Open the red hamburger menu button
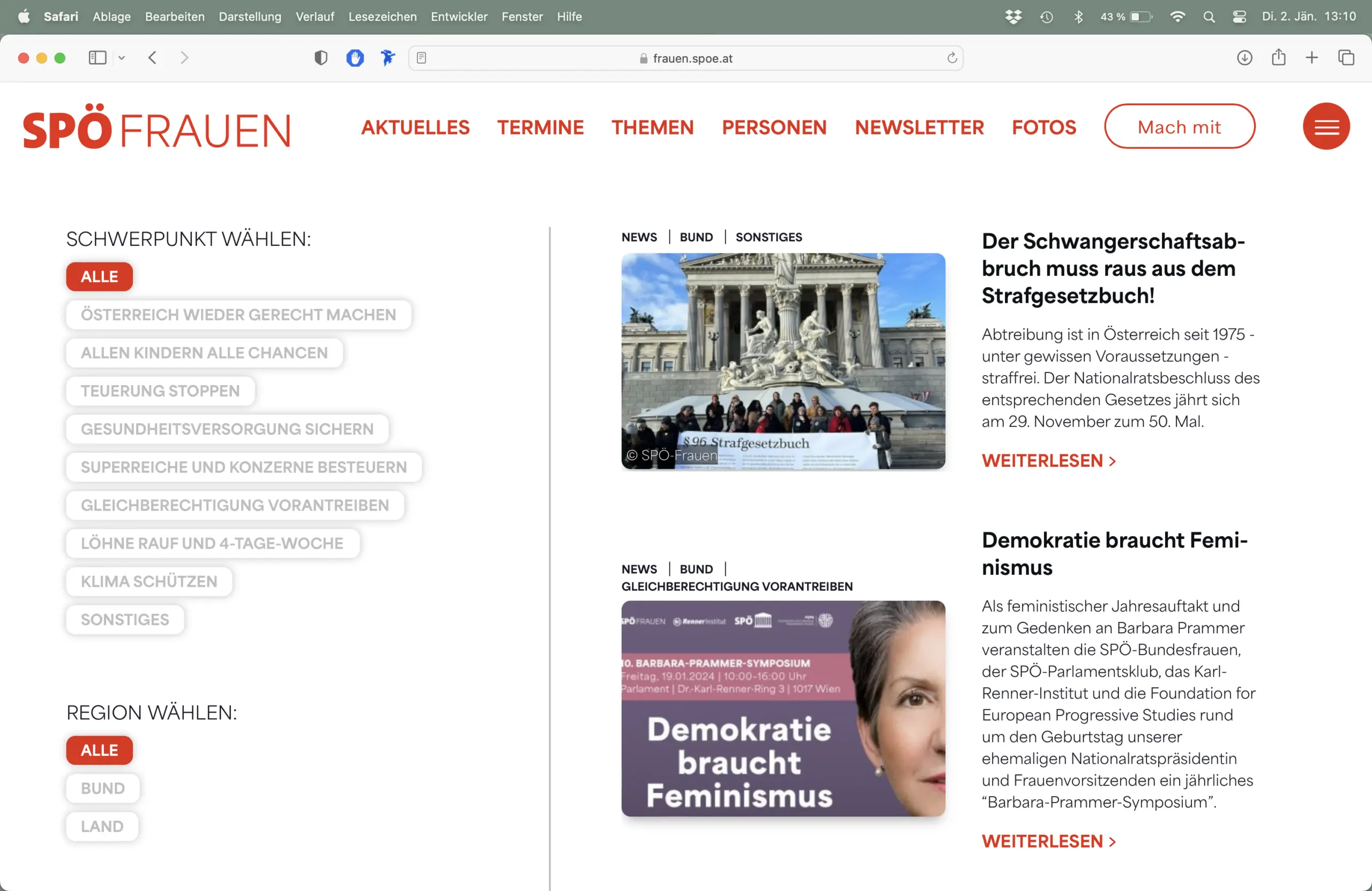The image size is (1372, 891). (1325, 126)
